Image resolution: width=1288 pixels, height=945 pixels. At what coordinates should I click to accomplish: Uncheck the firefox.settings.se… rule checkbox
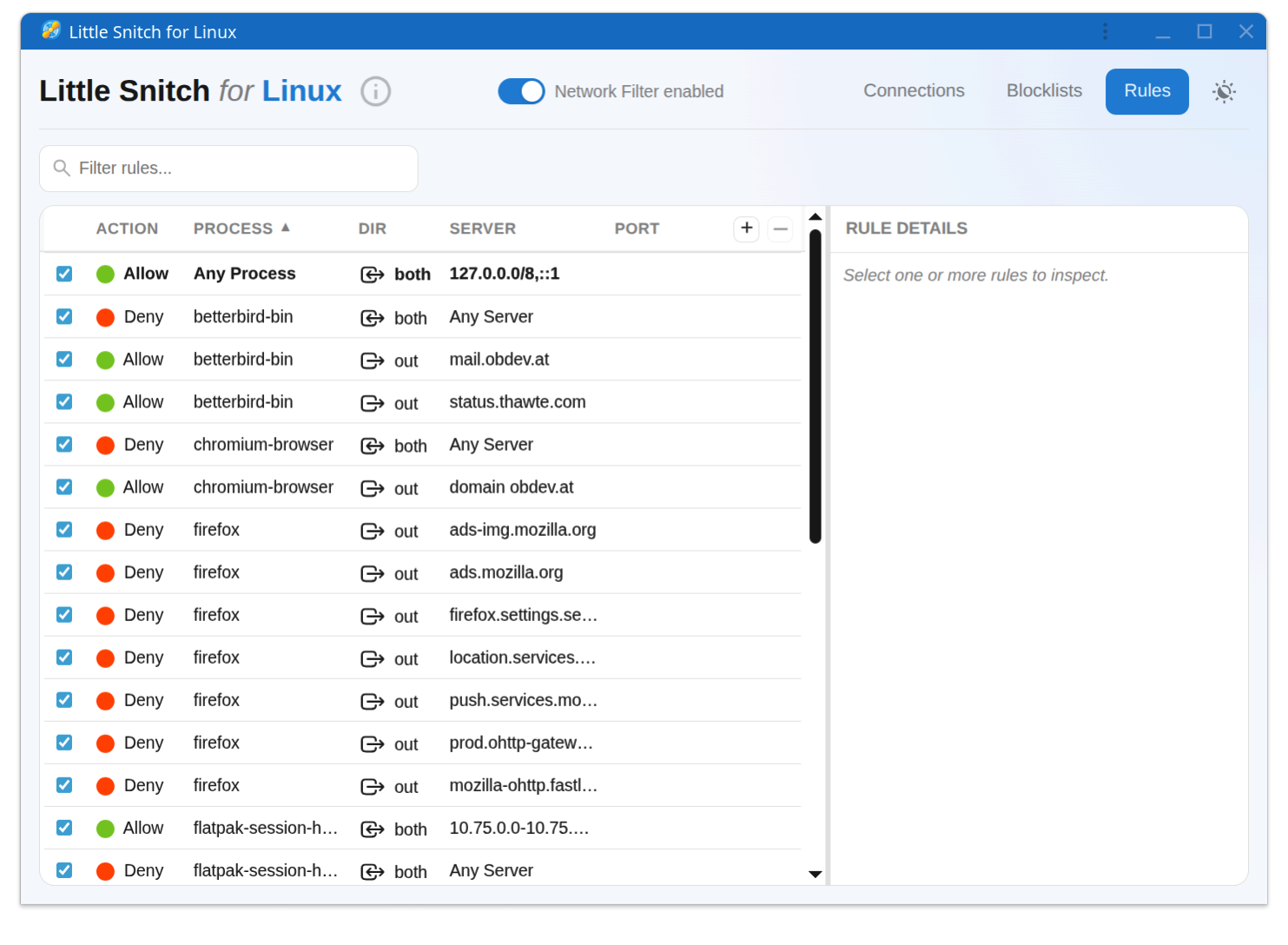64,614
